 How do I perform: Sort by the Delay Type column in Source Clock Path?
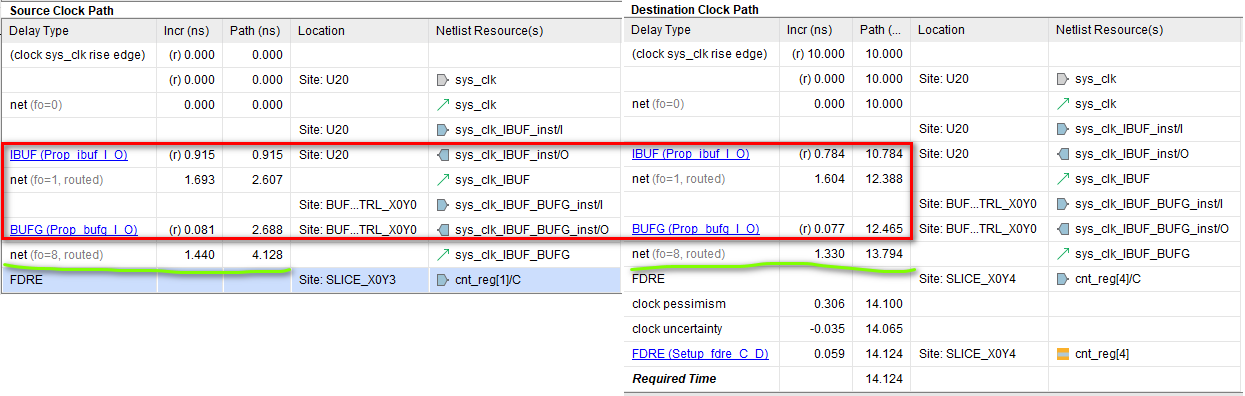point(79,31)
